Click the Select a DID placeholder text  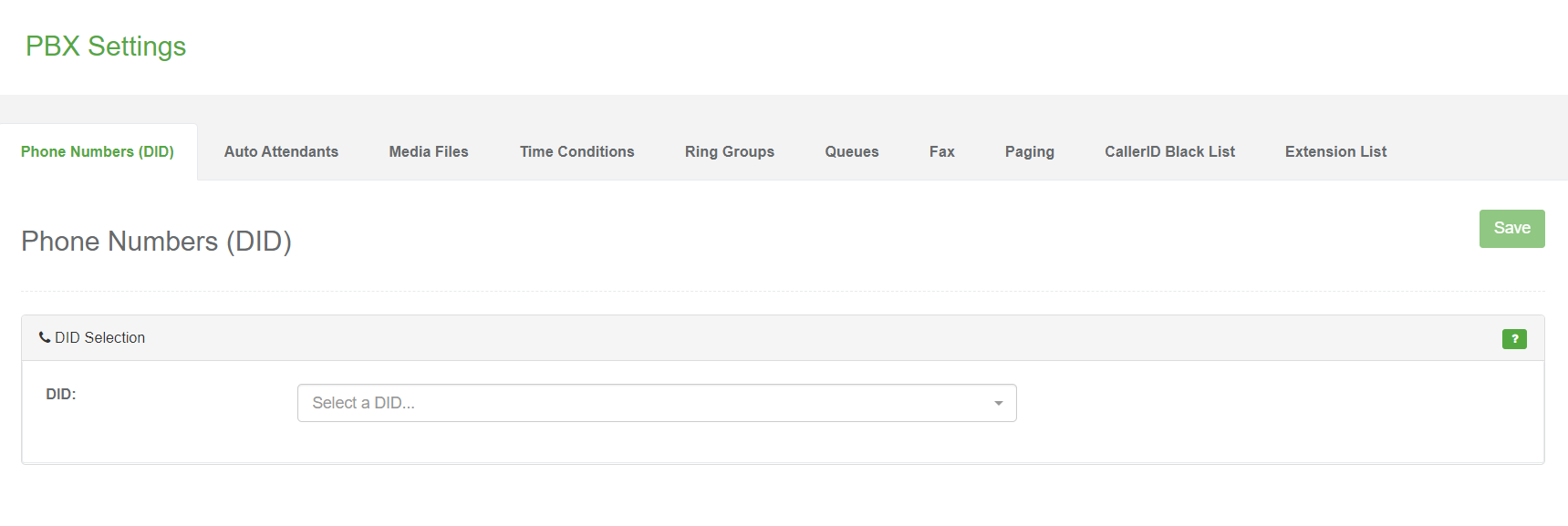pos(363,403)
